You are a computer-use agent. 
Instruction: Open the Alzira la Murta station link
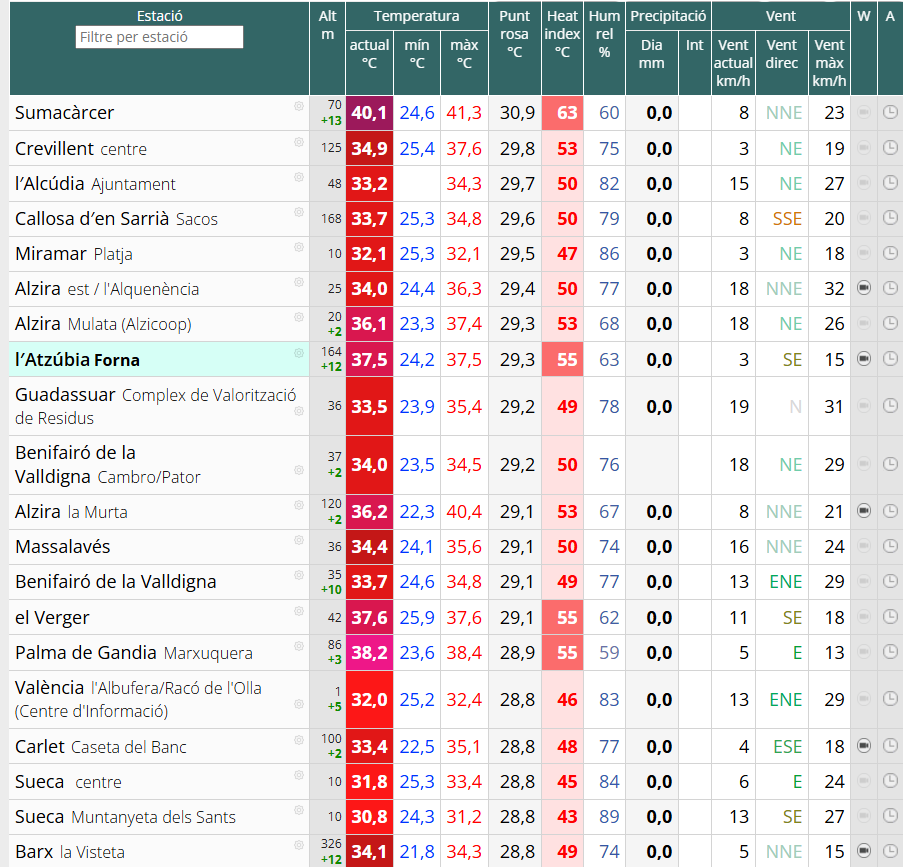pos(71,512)
